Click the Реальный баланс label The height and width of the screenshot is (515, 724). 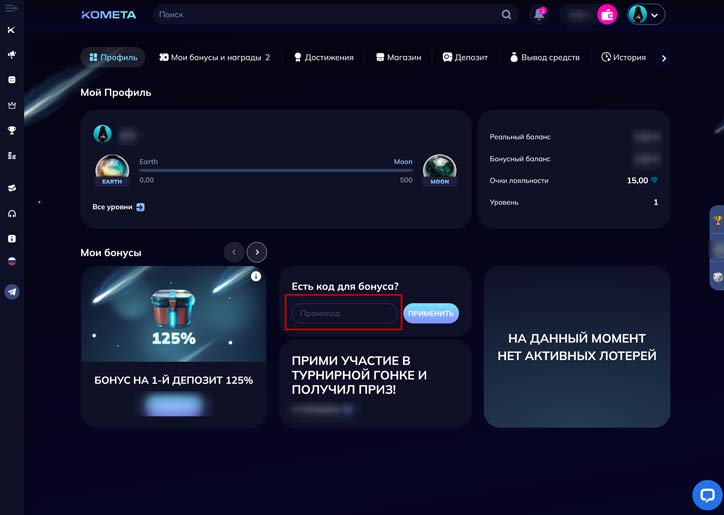click(x=520, y=137)
